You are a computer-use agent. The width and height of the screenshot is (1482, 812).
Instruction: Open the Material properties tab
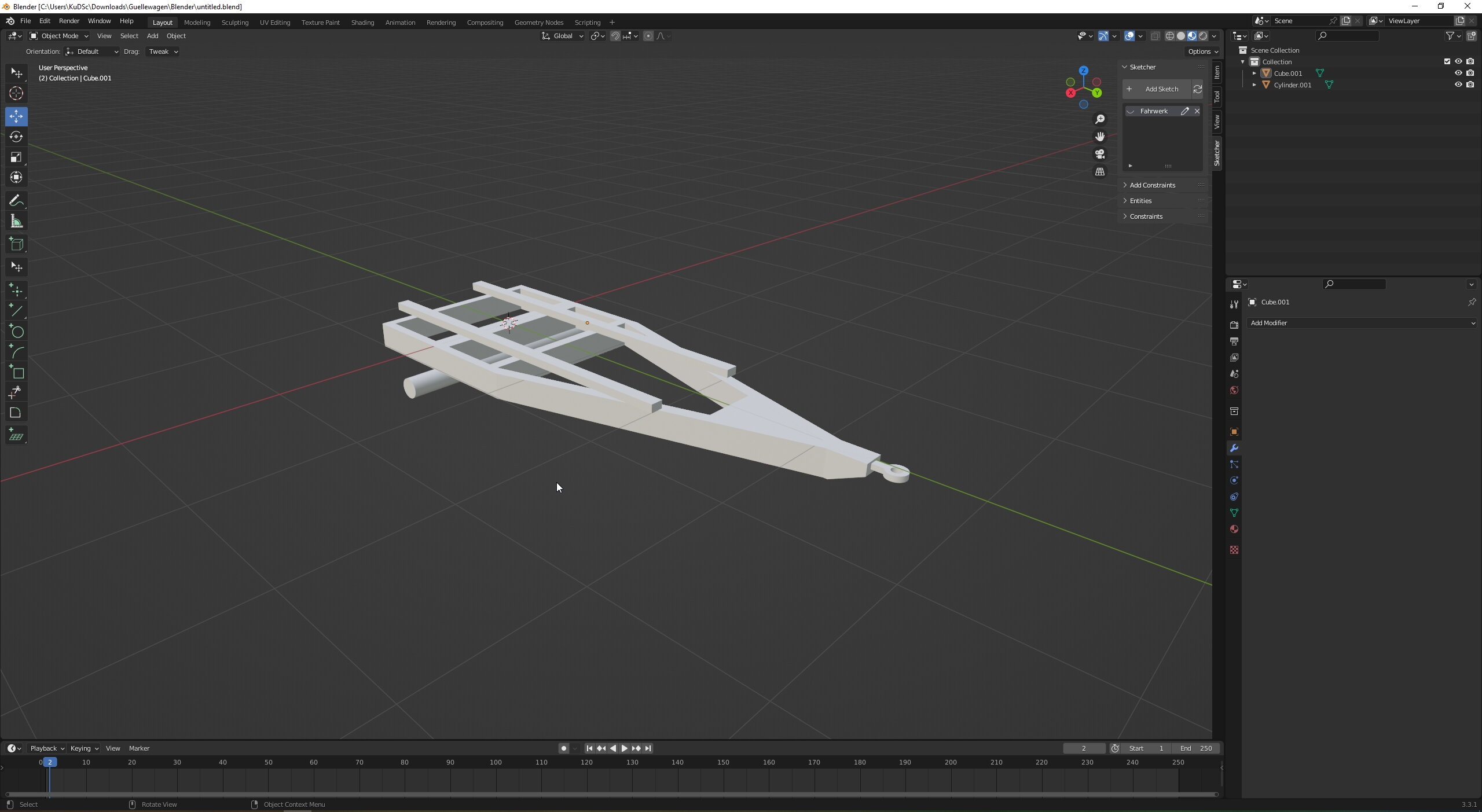1234,529
